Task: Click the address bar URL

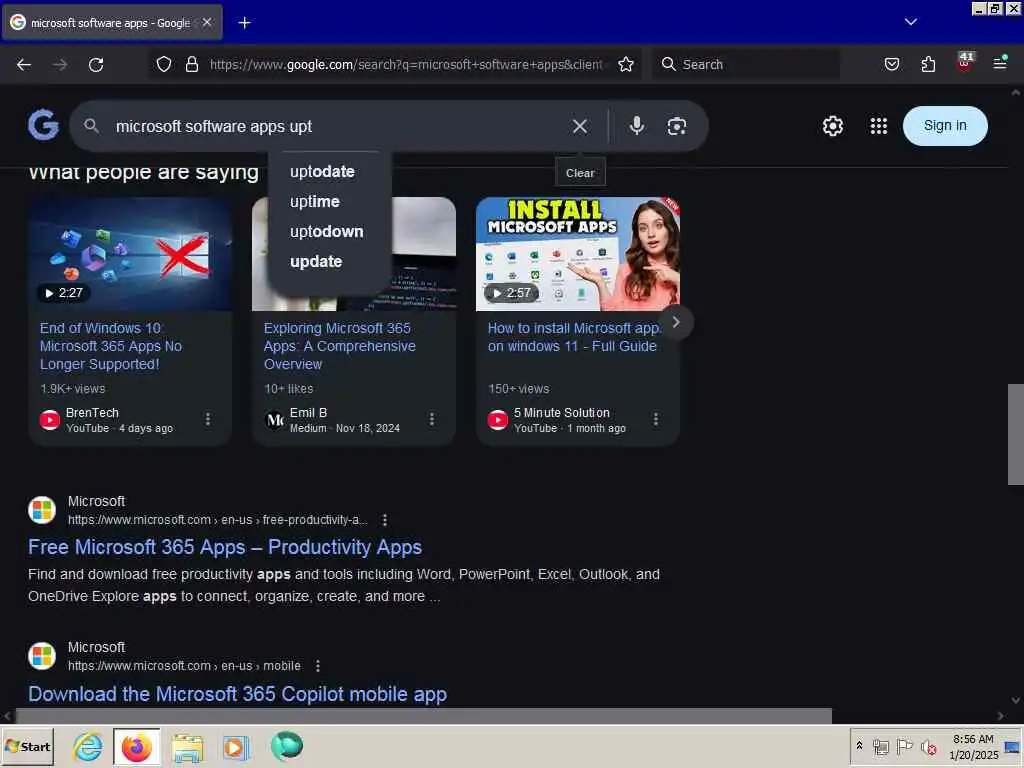Action: 406,64
